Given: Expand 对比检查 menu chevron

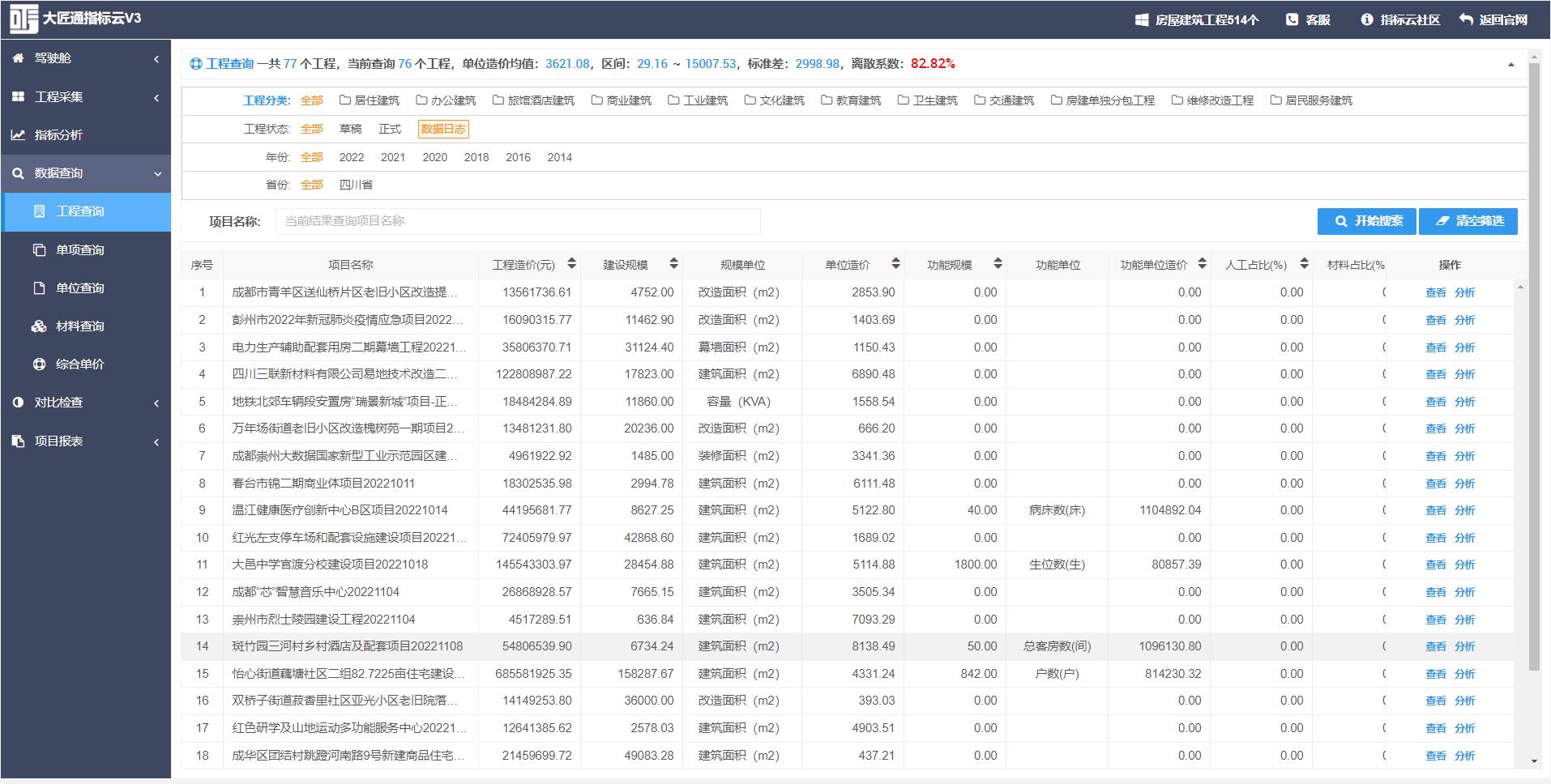Looking at the screenshot, I should (156, 403).
